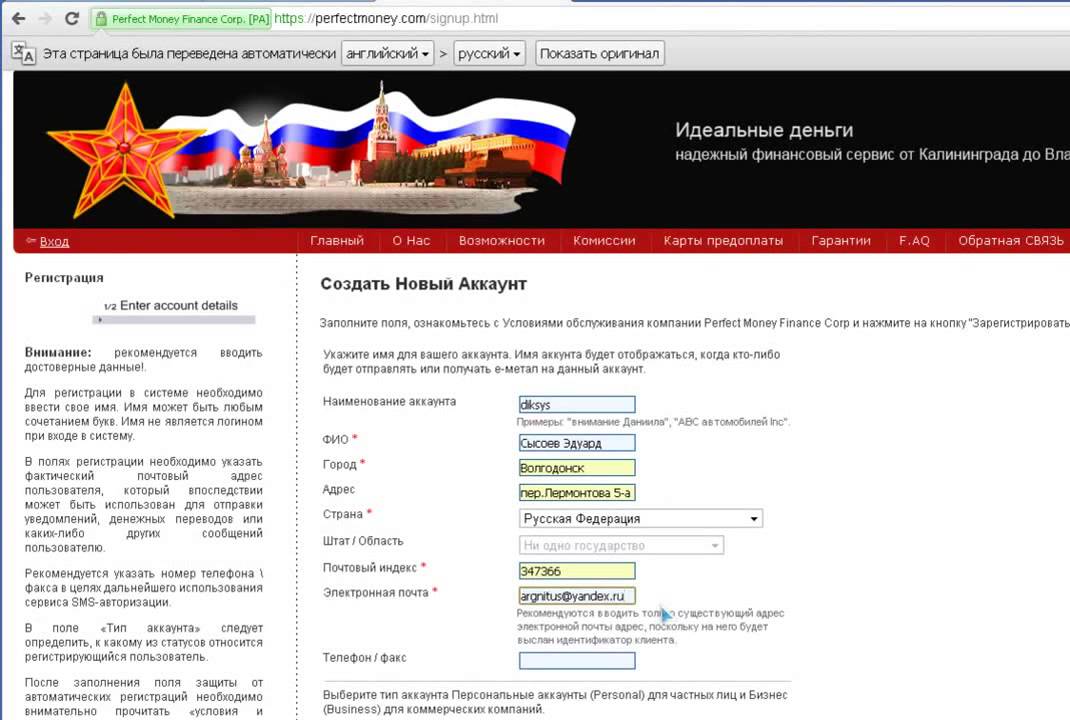The image size is (1070, 720).
Task: Open the 'Возможности' menu item
Action: point(502,241)
